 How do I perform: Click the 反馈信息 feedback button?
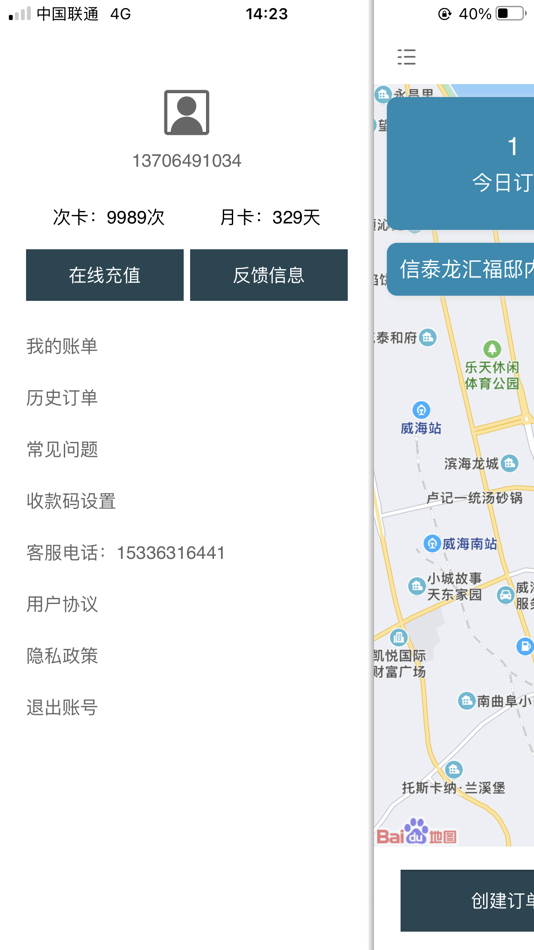coord(269,275)
